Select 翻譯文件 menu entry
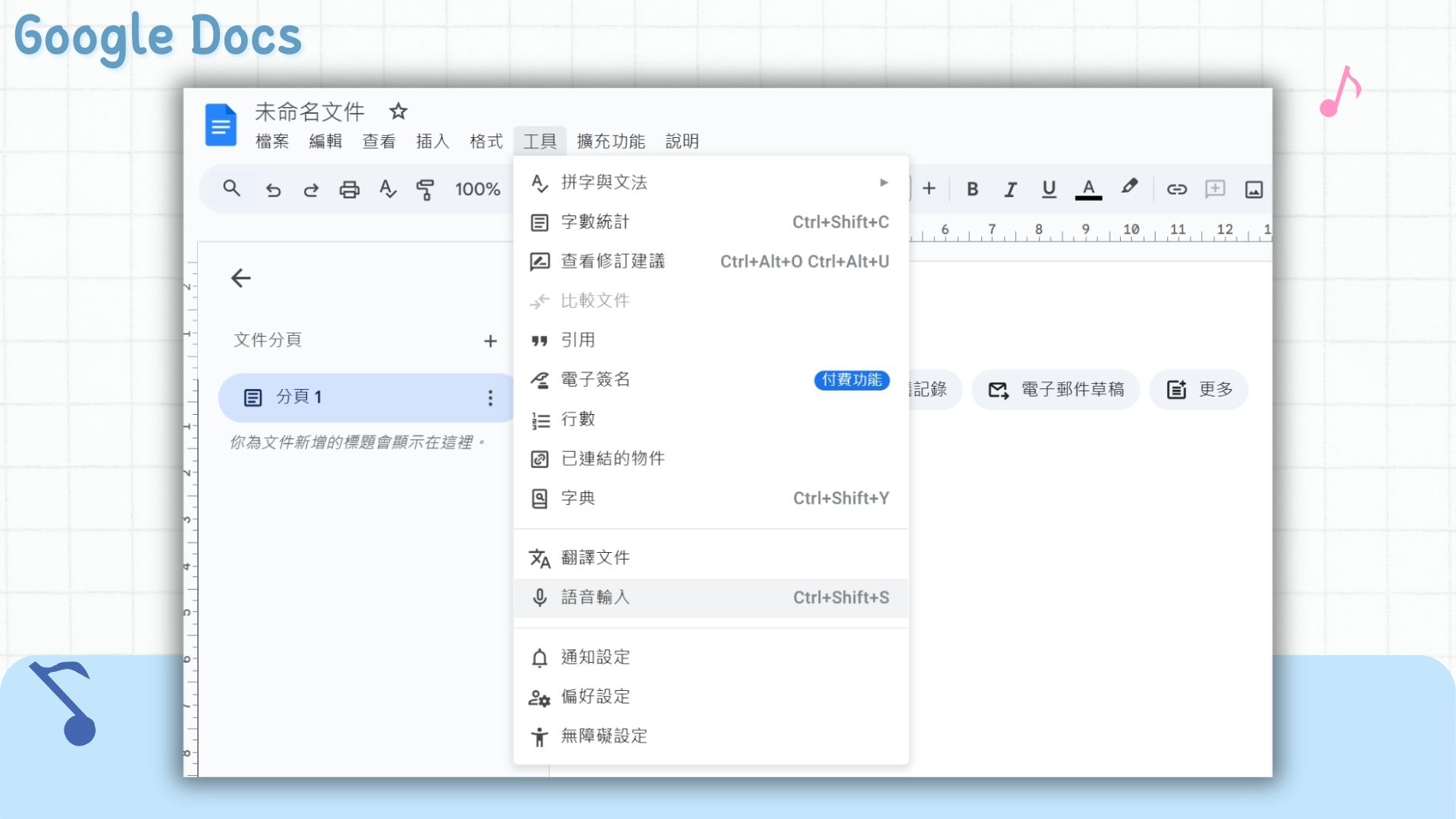The height and width of the screenshot is (819, 1456). (x=711, y=558)
